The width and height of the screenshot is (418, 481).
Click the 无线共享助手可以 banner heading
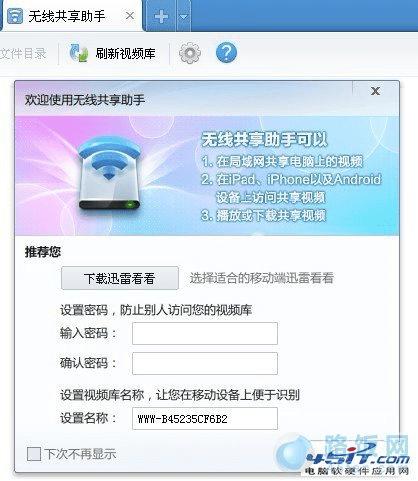click(x=264, y=139)
